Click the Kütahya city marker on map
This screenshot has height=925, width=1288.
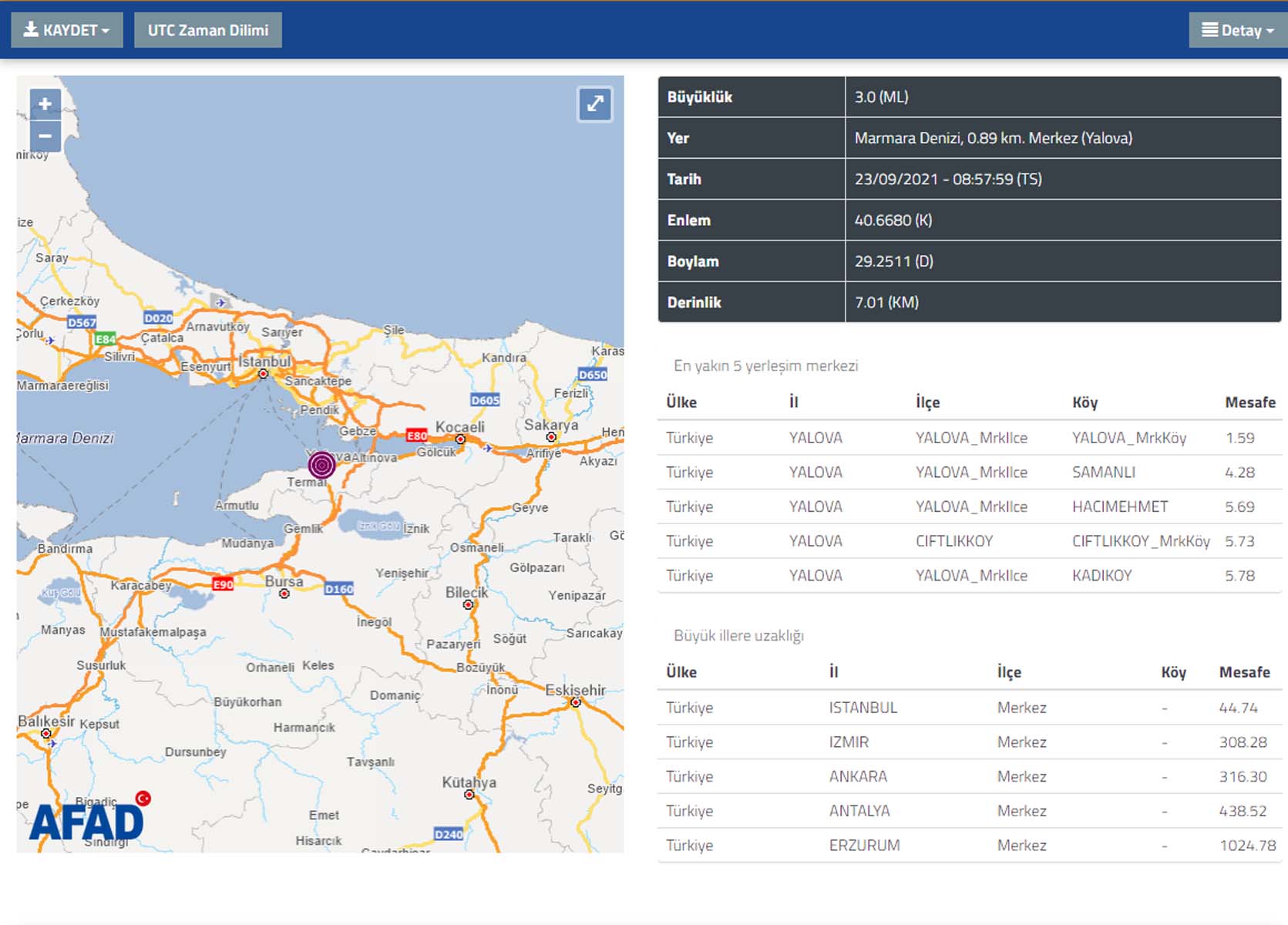pyautogui.click(x=469, y=794)
